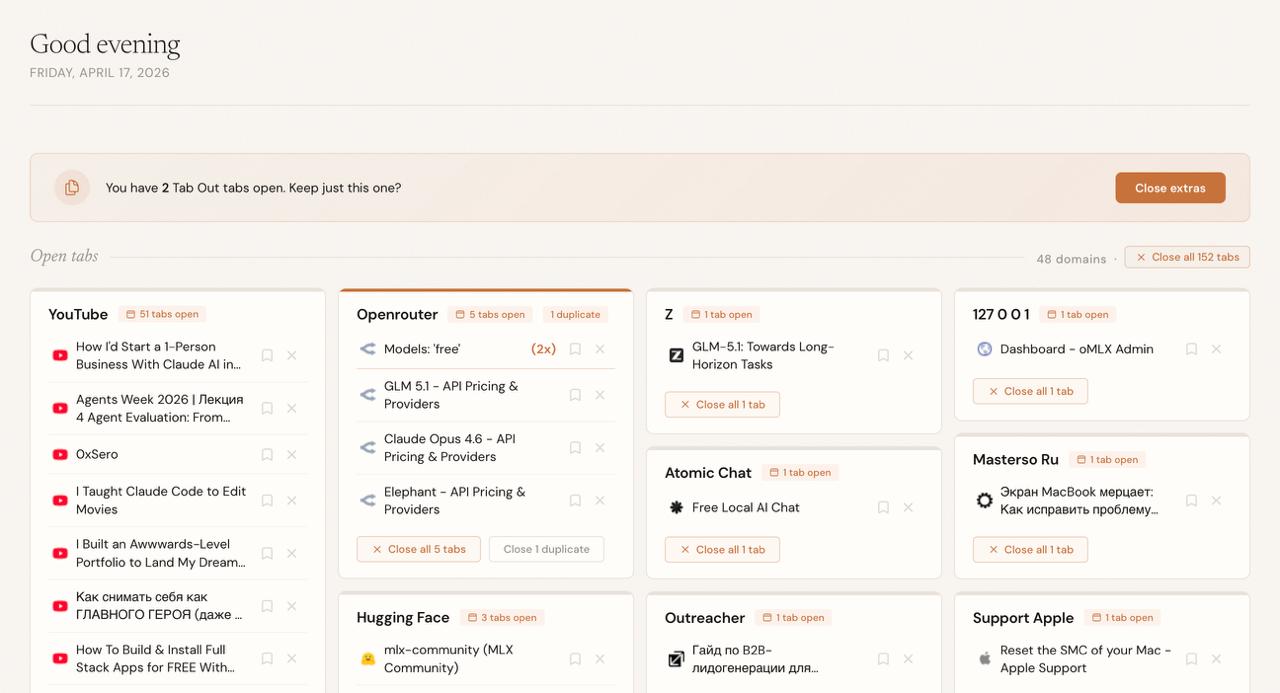Close 'I Built an Awwwards-Level Portfolio' tab

[x=292, y=553]
